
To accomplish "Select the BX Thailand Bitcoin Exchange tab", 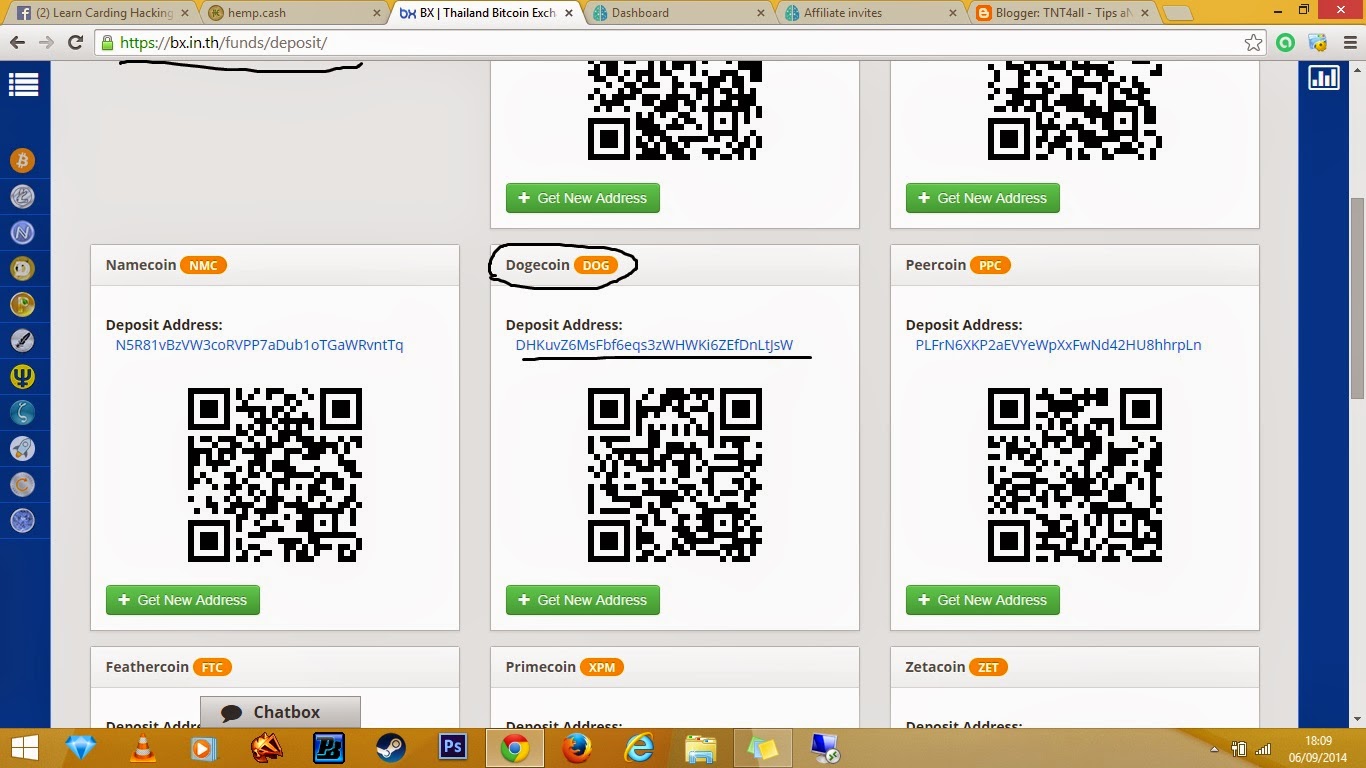I will tap(485, 13).
